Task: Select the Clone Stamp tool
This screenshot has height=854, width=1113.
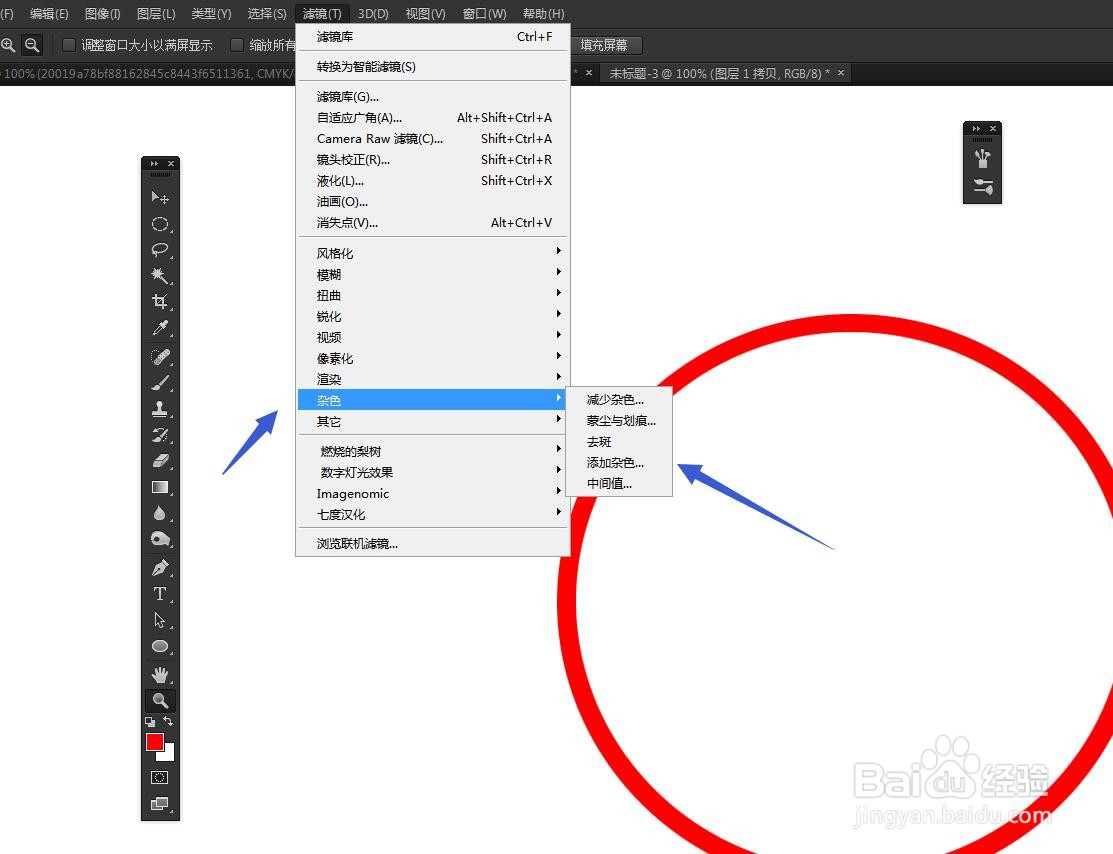Action: [160, 409]
